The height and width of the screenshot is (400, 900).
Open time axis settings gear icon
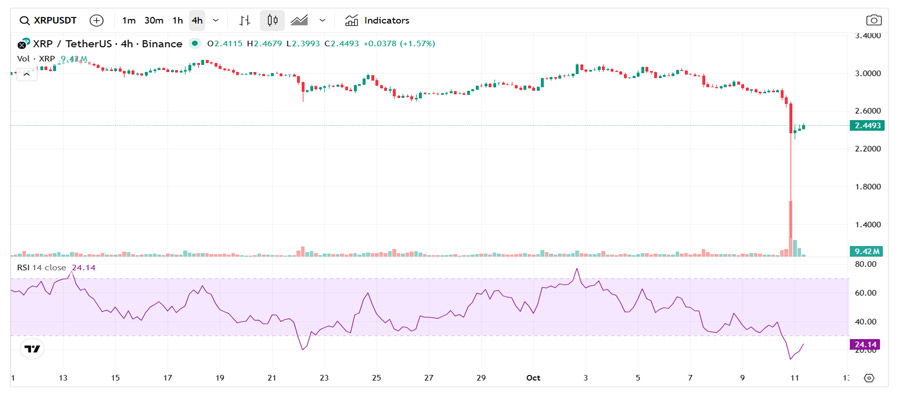tap(869, 378)
